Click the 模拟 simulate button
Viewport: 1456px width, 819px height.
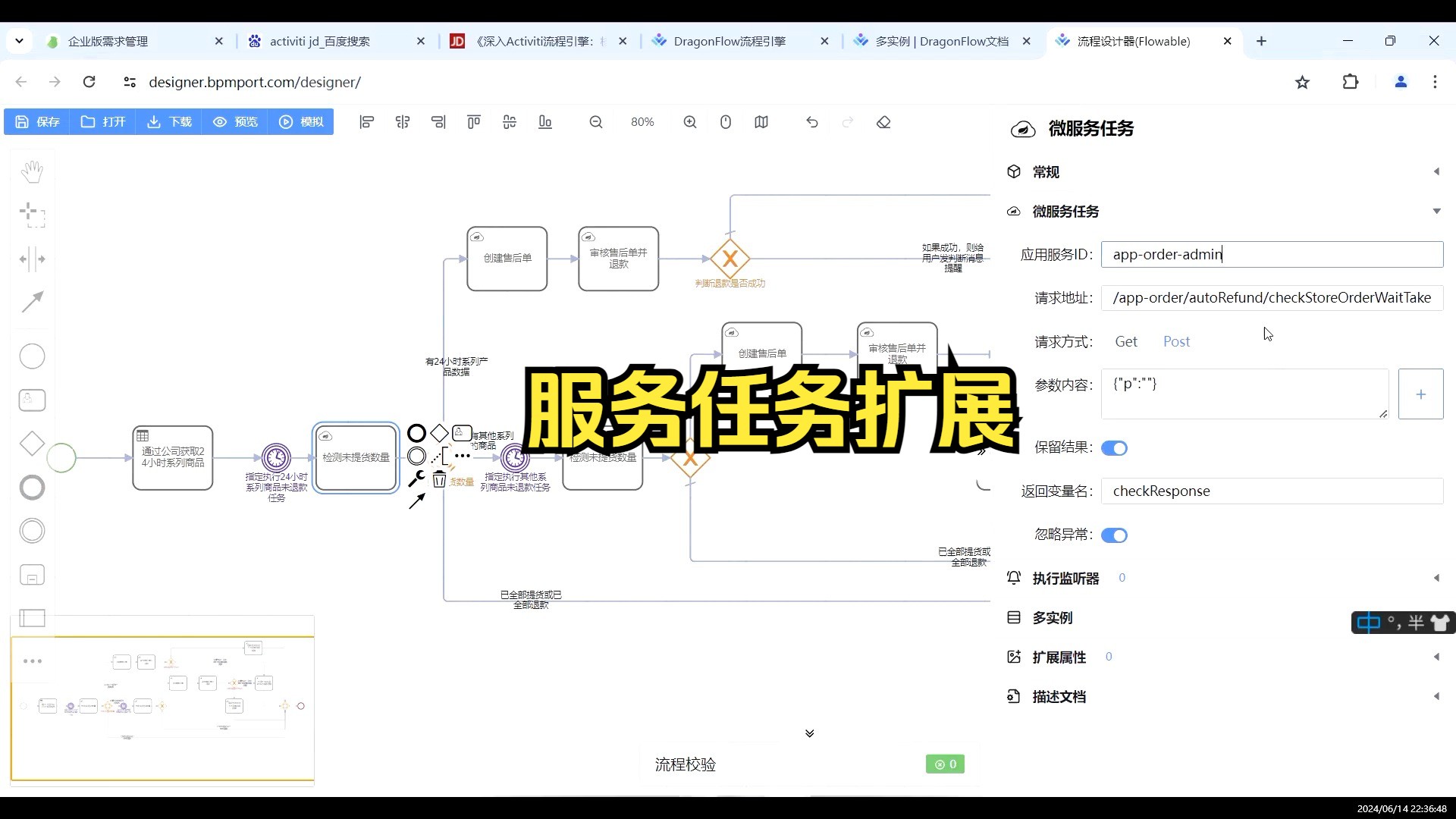tap(301, 122)
